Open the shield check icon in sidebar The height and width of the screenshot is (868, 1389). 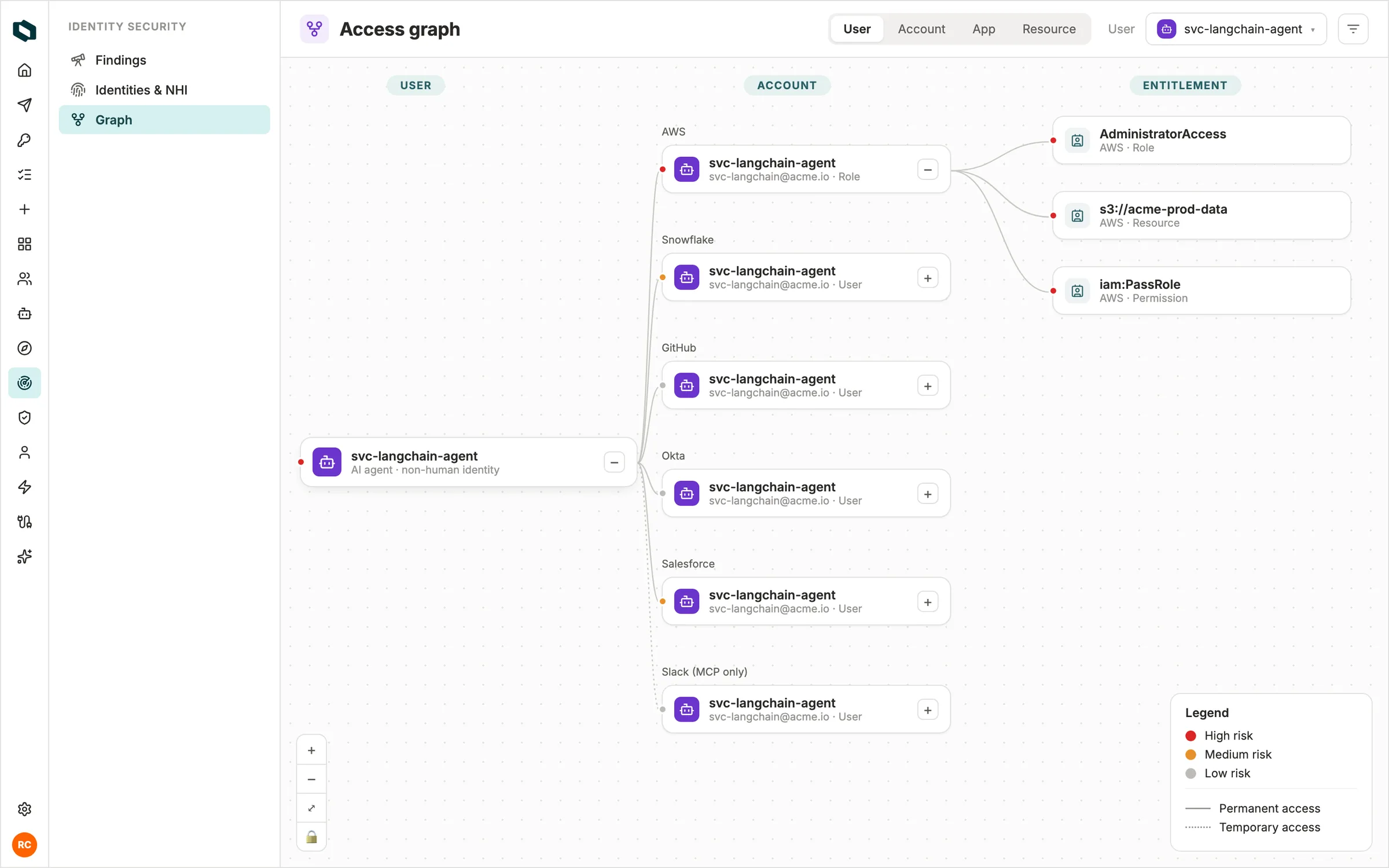[24, 417]
